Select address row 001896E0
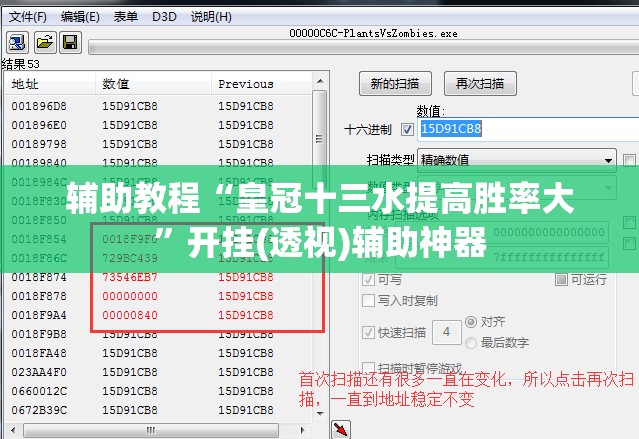Image resolution: width=639 pixels, height=439 pixels. [x=158, y=125]
